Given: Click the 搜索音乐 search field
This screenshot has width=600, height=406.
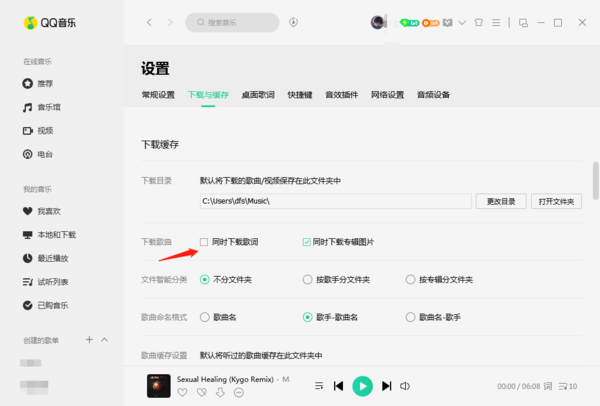Looking at the screenshot, I should click(232, 22).
